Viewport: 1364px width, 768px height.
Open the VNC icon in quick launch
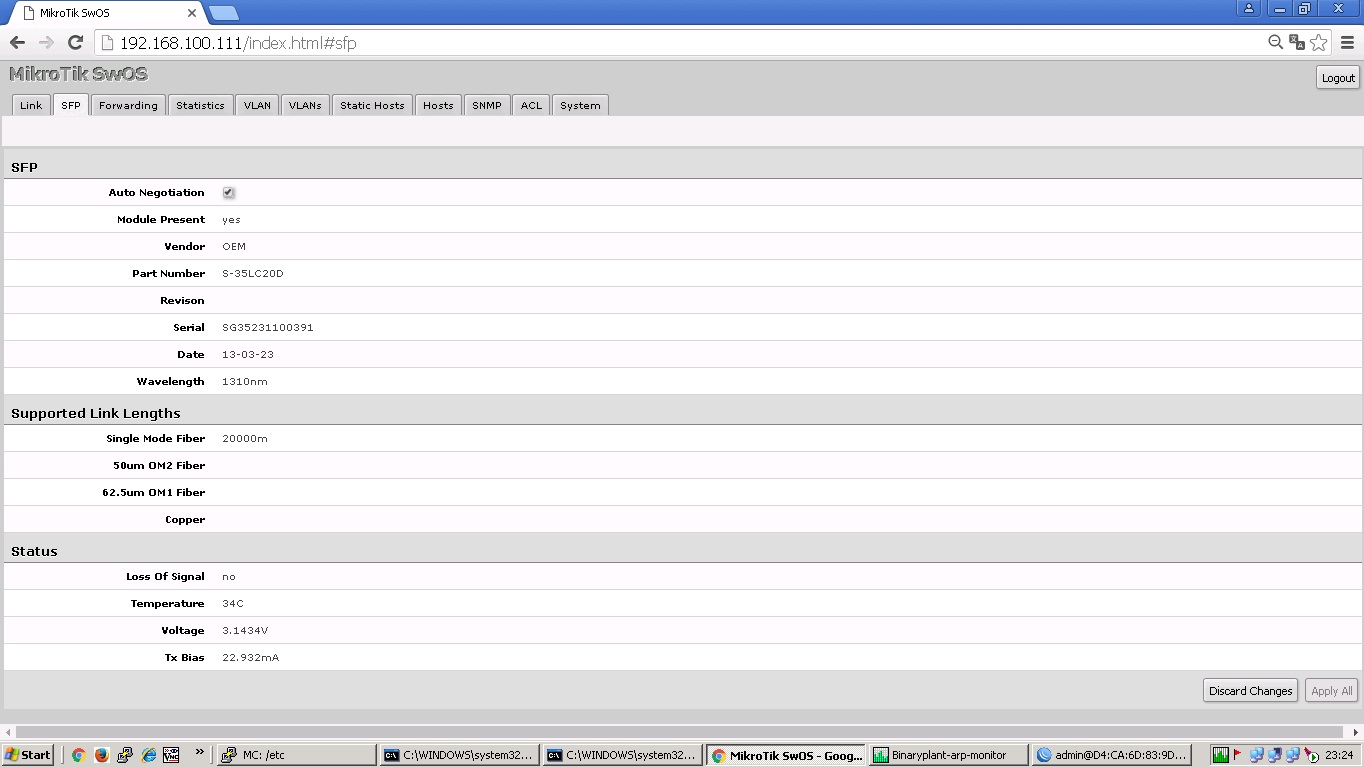[x=171, y=755]
